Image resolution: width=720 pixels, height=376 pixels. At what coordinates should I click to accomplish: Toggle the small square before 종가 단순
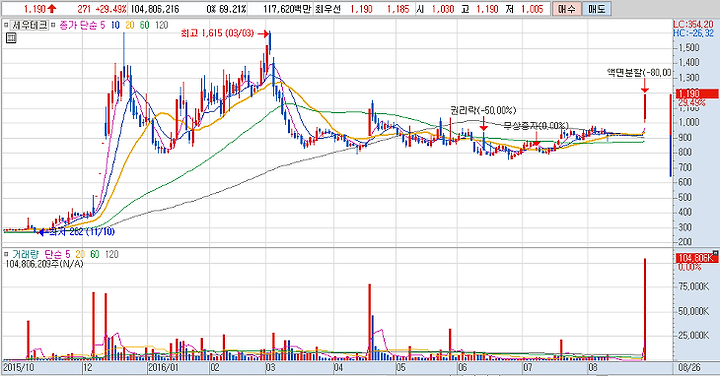(x=53, y=25)
